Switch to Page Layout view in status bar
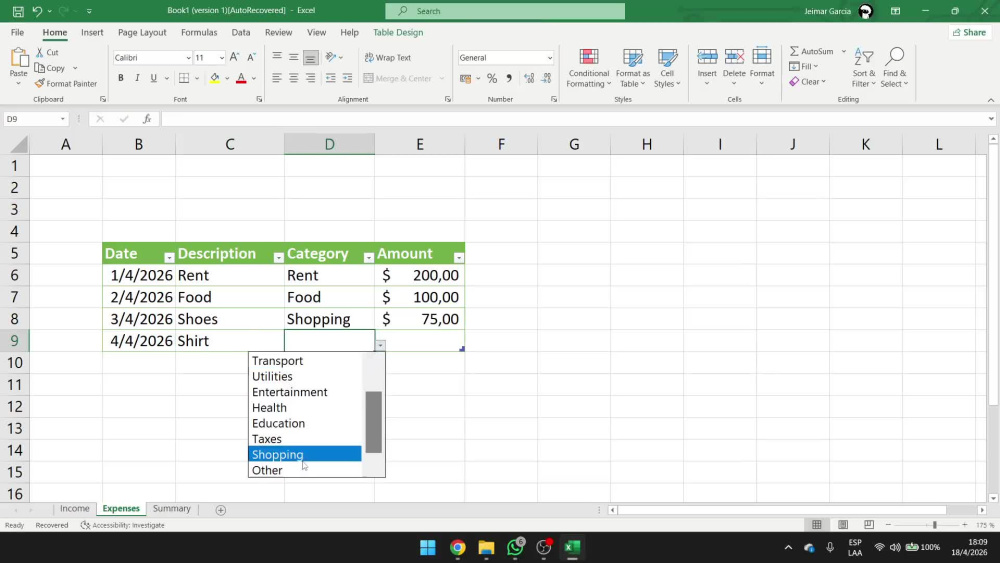 (x=842, y=525)
